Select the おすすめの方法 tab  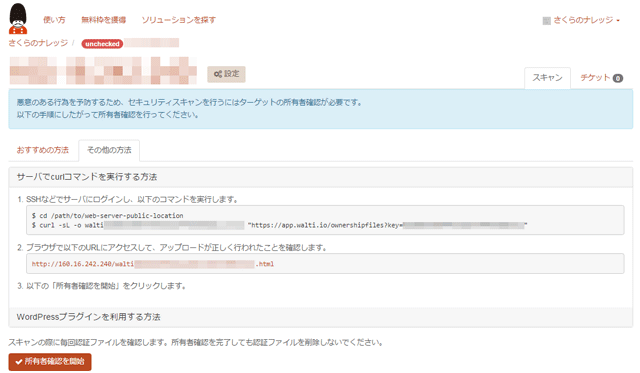click(x=43, y=150)
